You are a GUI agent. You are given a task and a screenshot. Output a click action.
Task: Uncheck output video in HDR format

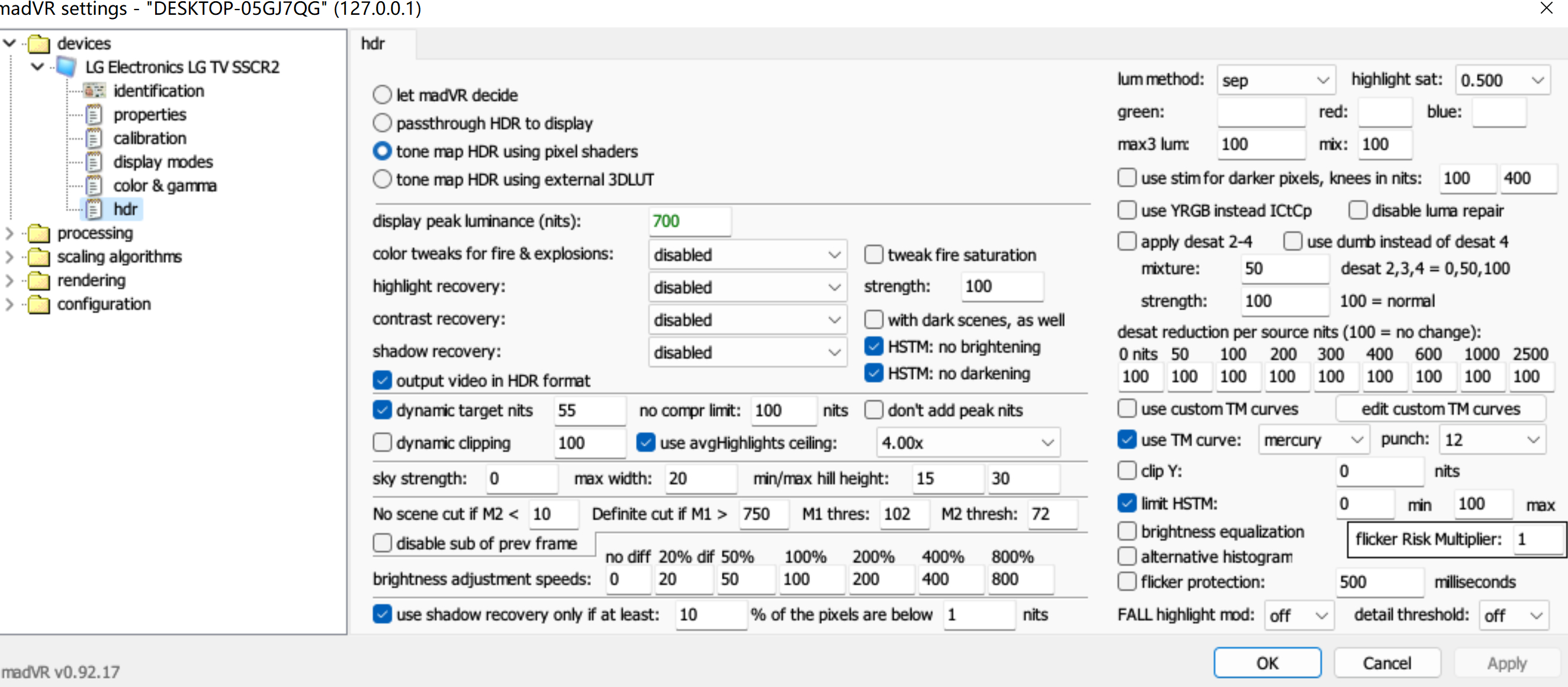click(x=383, y=380)
